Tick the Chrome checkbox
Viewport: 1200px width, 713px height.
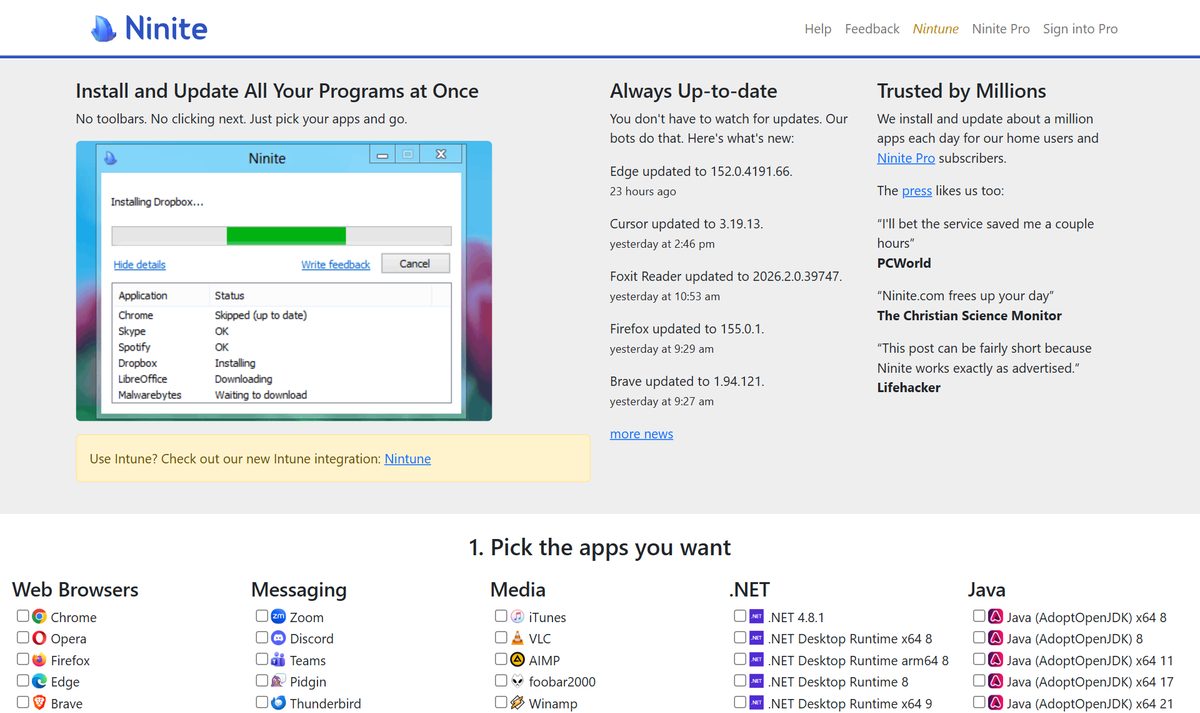point(22,616)
